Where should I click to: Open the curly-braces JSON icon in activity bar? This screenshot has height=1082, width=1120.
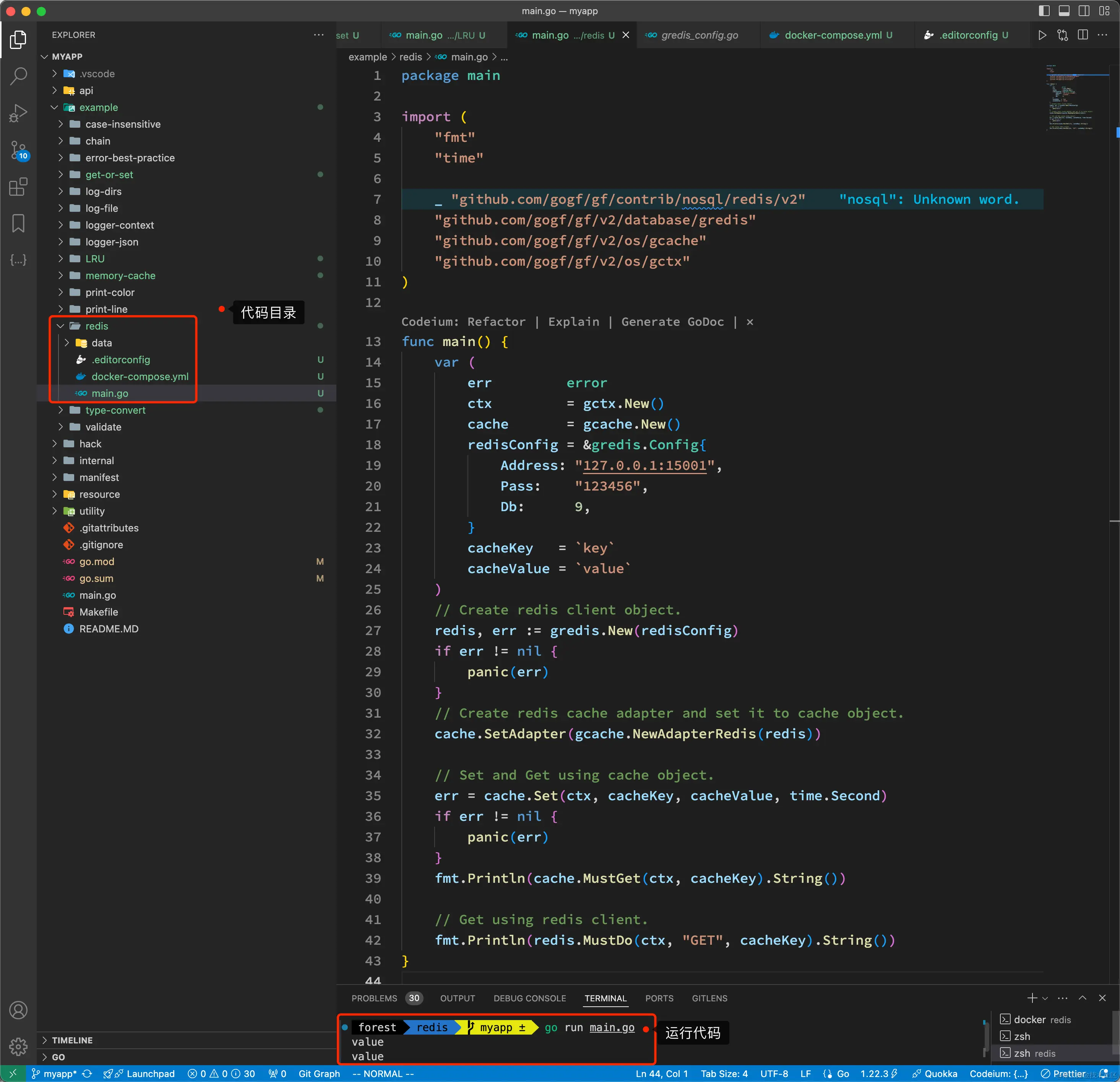click(18, 260)
